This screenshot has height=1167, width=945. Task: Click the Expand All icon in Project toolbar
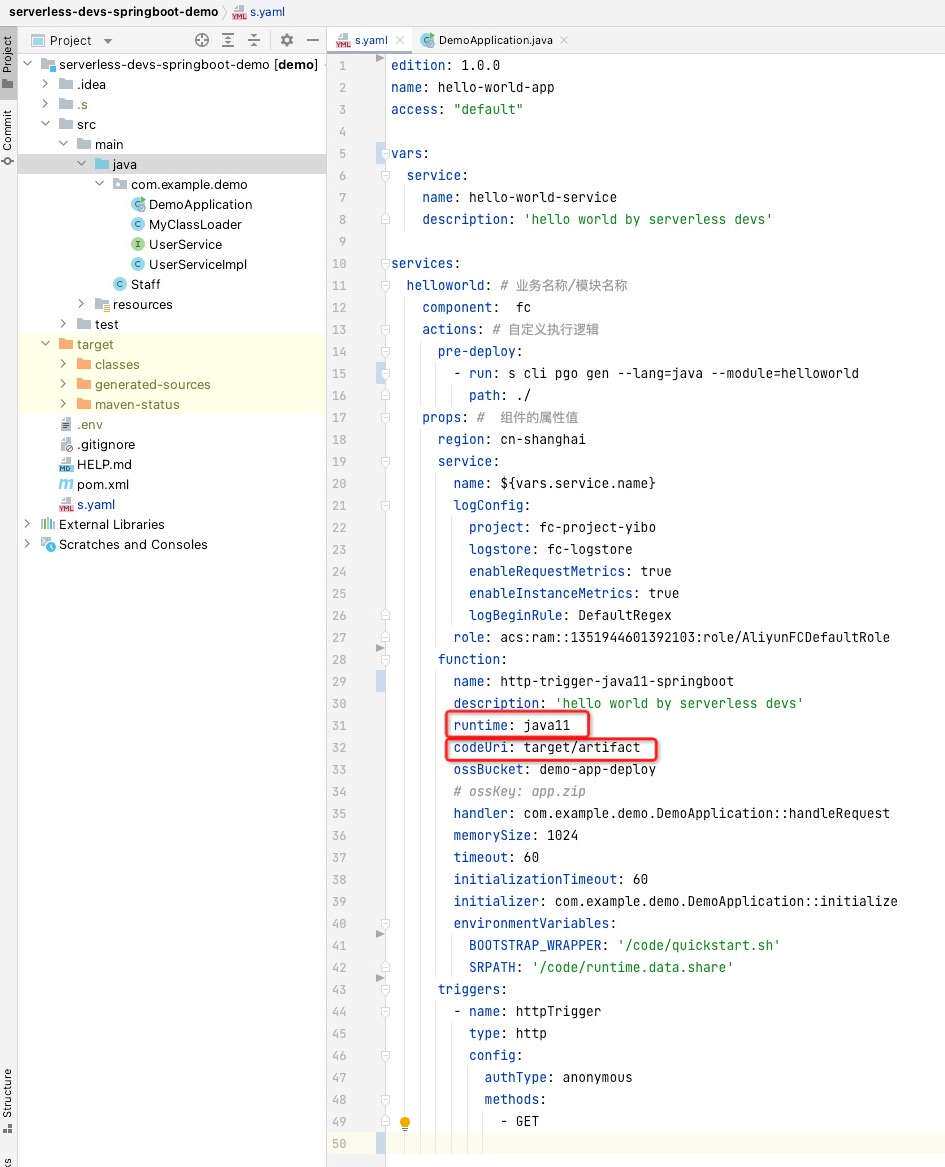228,40
